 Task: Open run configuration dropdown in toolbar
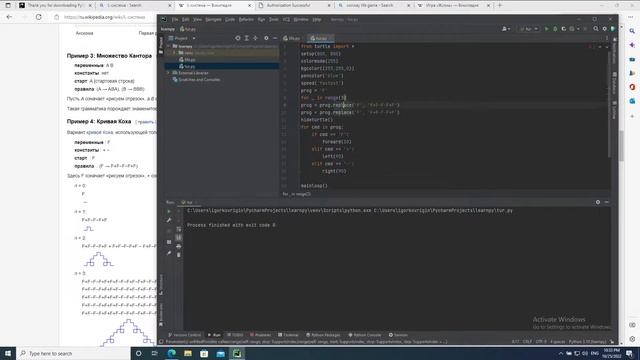[x=529, y=29]
